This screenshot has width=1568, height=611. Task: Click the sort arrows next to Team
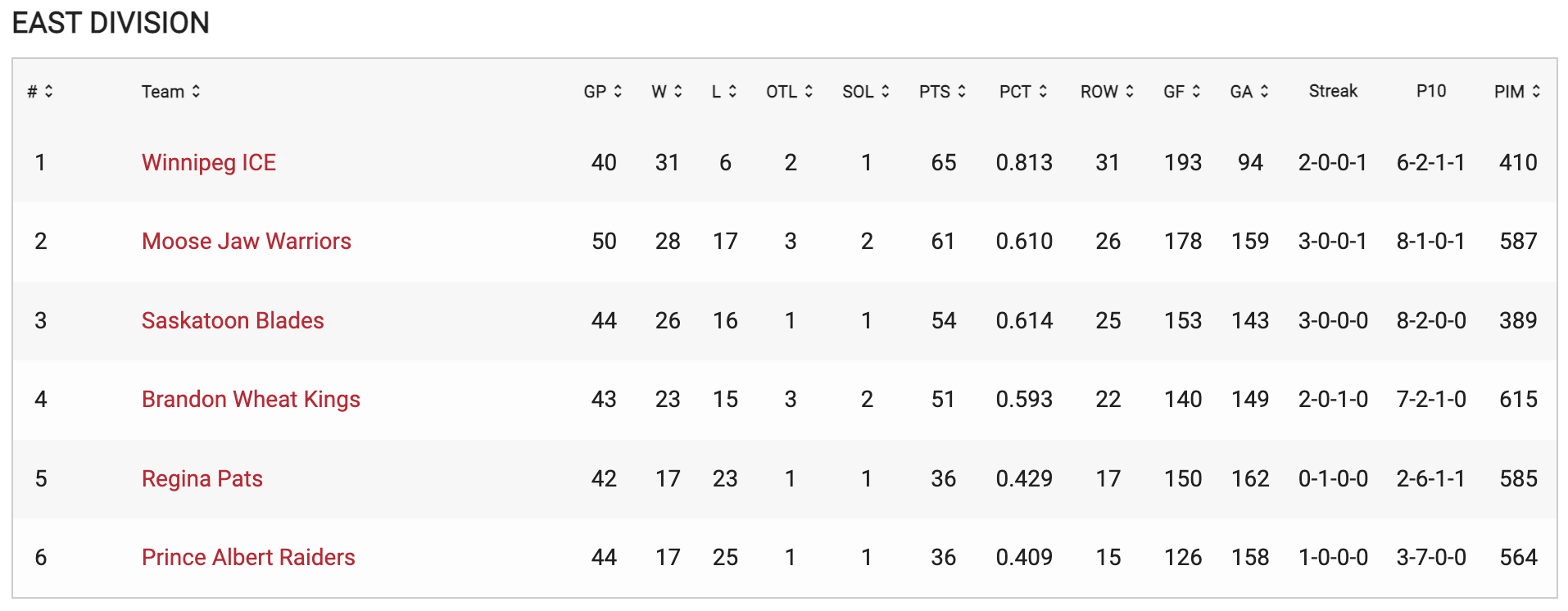tap(196, 92)
